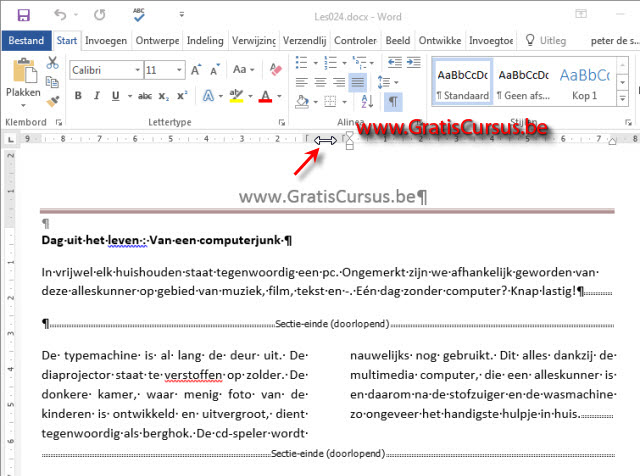Screen dimensions: 640x476
Task: Open the Customize Quick Access Toolbar arrow
Action: coord(182,15)
